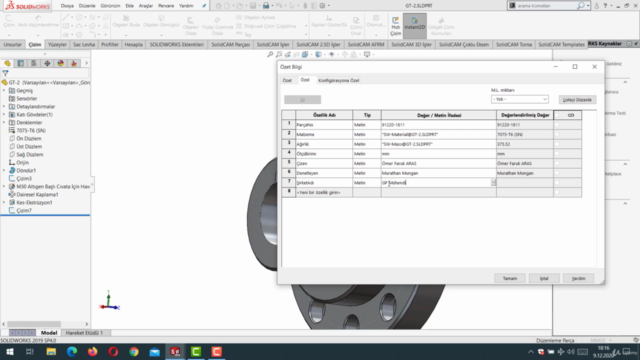
Task: Open the Özet tab in the dialog
Action: coord(287,80)
